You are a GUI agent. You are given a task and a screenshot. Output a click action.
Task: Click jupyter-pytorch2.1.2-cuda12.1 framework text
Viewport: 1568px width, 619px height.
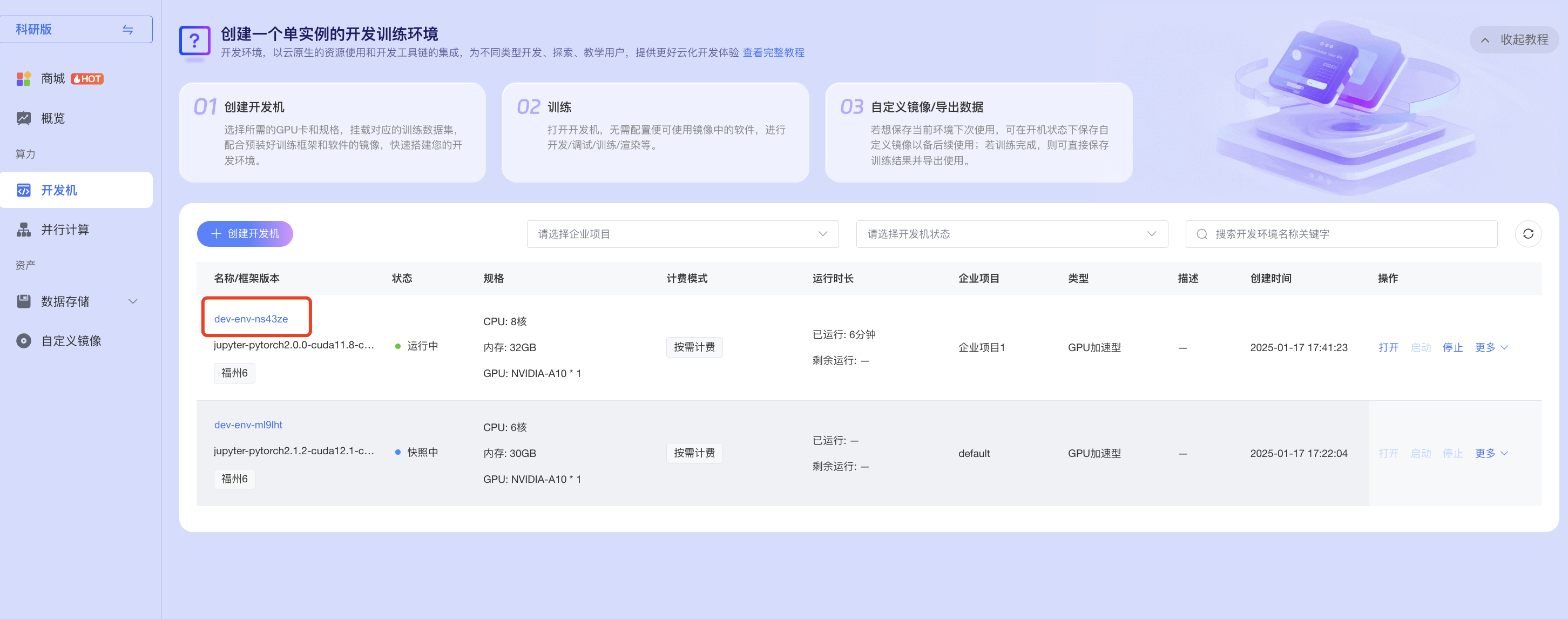294,451
